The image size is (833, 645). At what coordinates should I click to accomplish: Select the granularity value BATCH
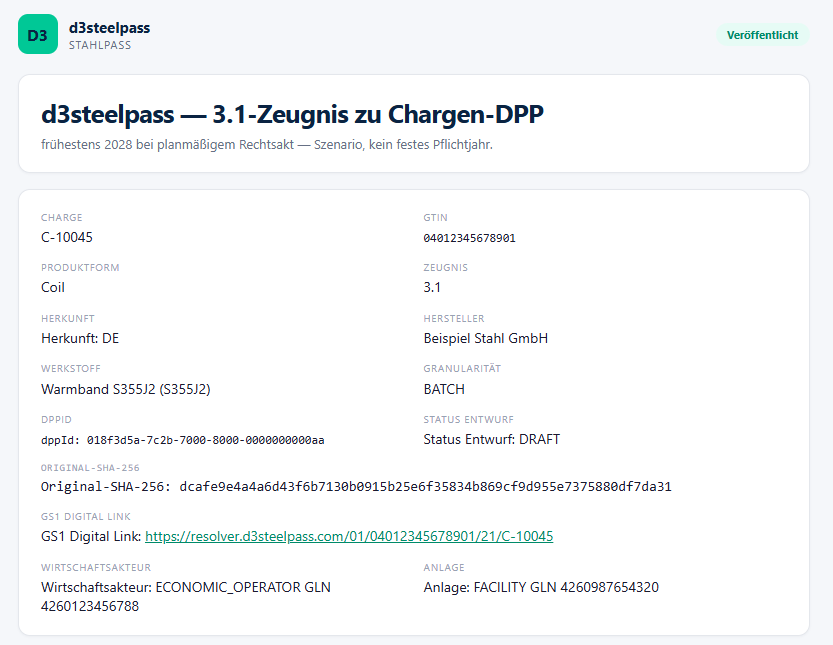coord(444,389)
